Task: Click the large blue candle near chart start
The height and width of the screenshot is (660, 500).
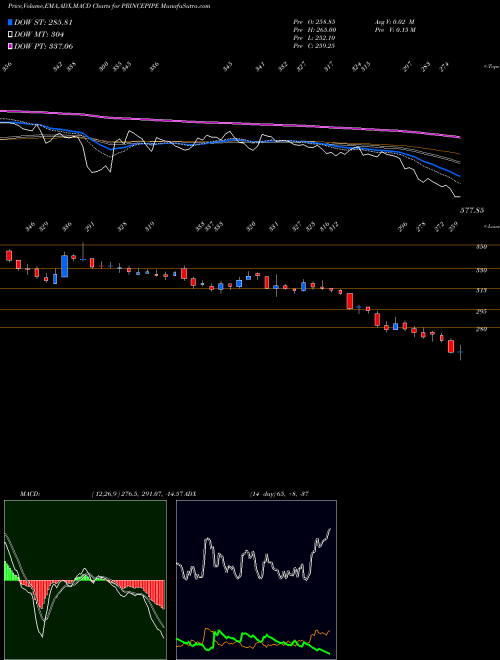Action: click(64, 266)
